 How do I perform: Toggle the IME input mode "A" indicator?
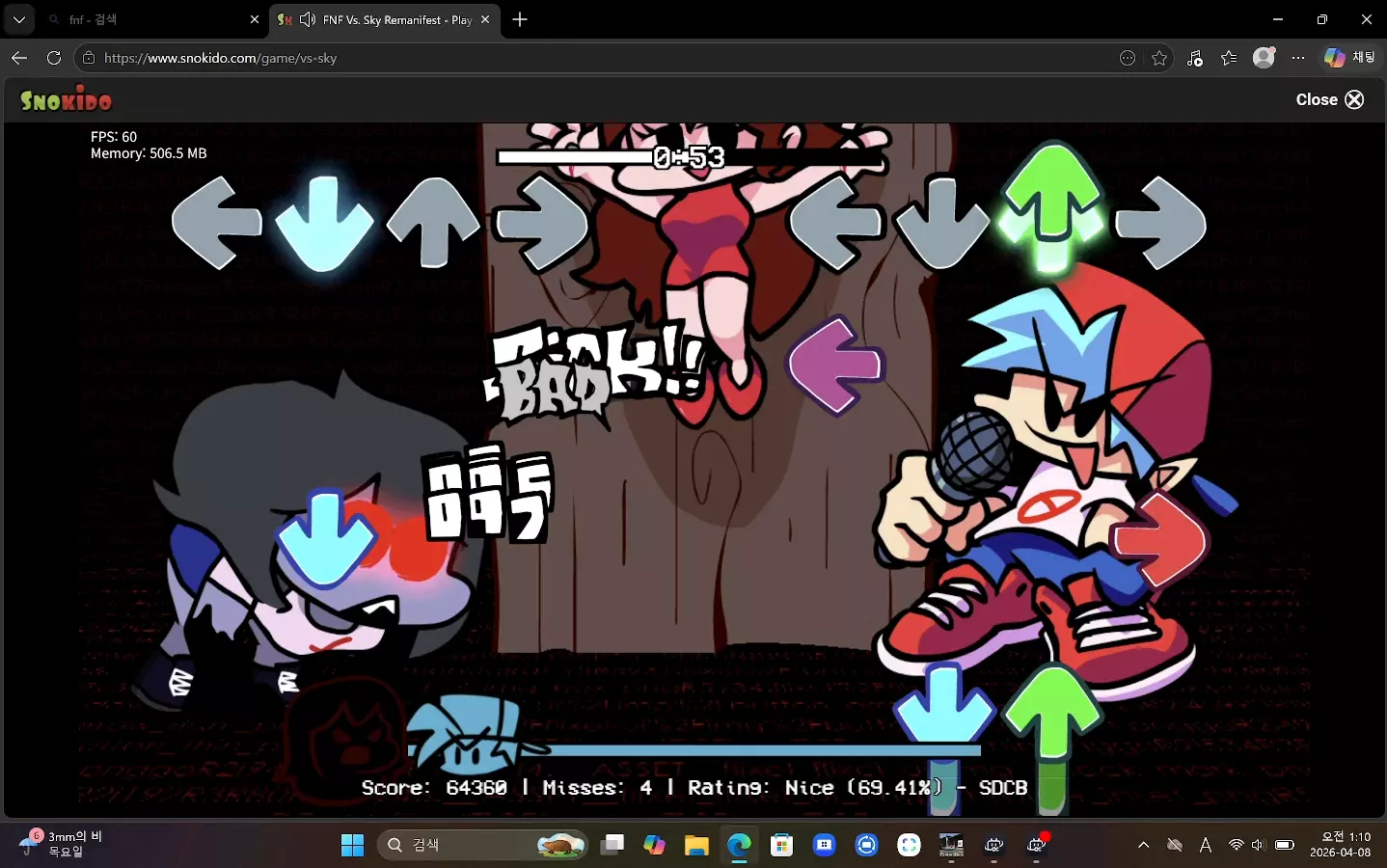(x=1206, y=846)
